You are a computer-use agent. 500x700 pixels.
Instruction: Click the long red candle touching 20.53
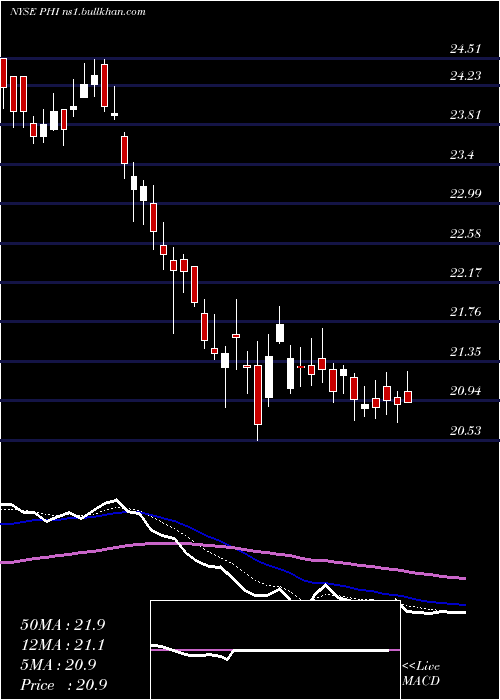coord(258,395)
